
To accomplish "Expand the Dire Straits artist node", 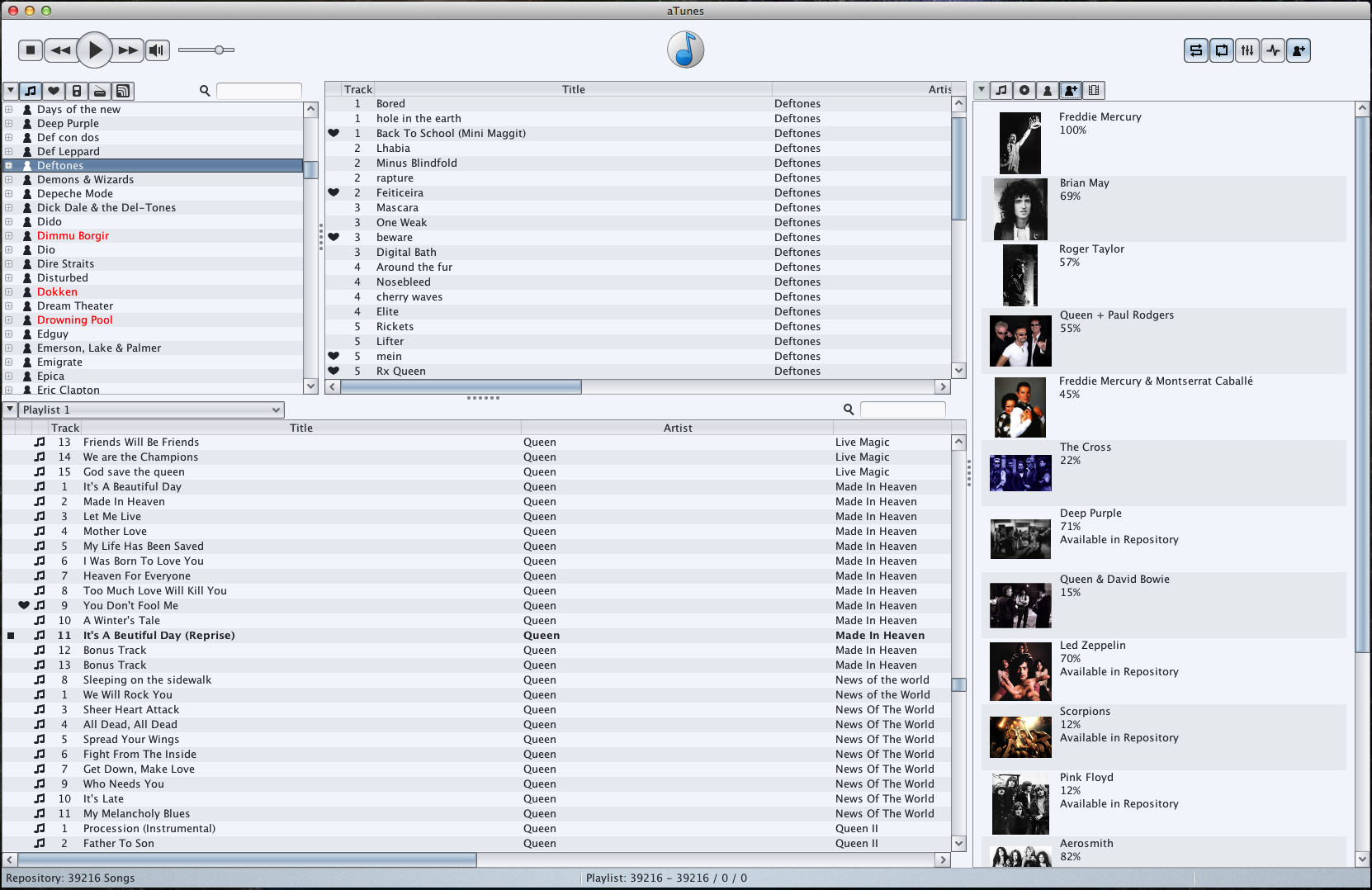I will pyautogui.click(x=8, y=264).
